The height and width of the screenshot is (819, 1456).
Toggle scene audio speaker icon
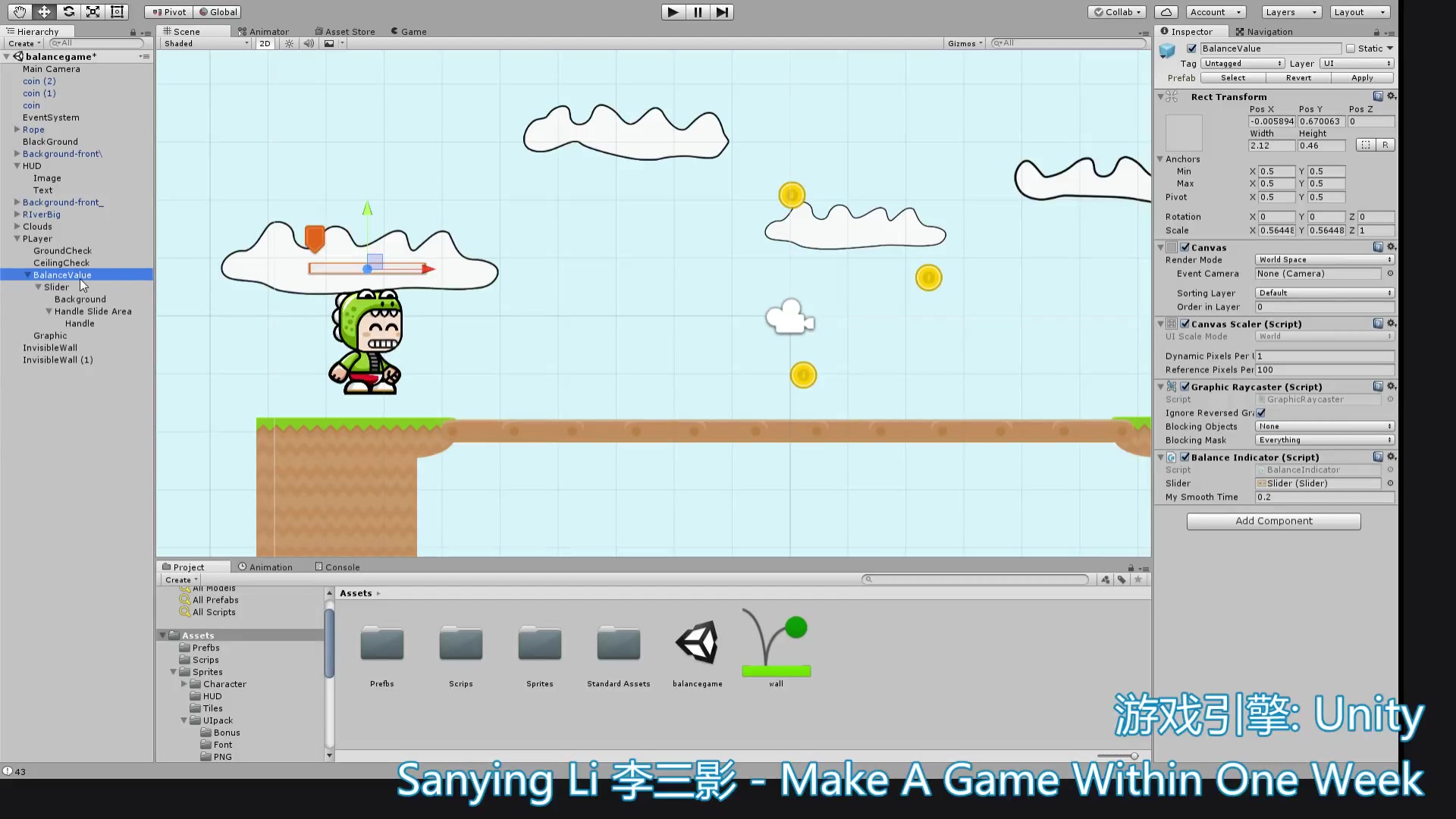coord(309,43)
